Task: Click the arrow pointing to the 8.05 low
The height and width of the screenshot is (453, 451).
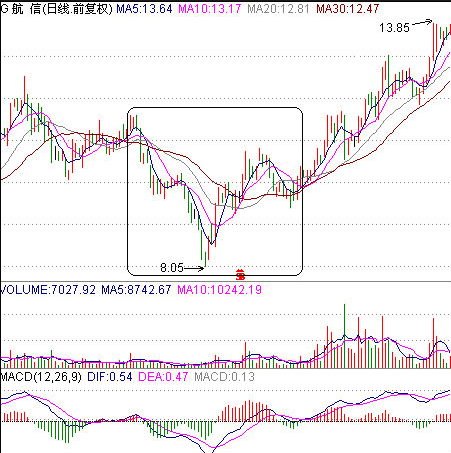Action: pos(194,268)
